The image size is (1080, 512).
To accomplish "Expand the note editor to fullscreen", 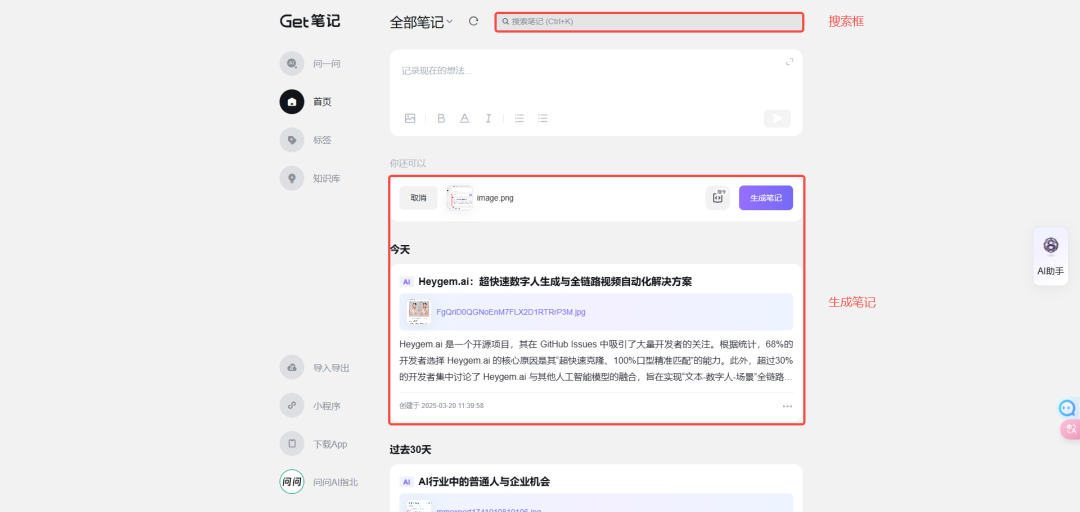I will 789,62.
